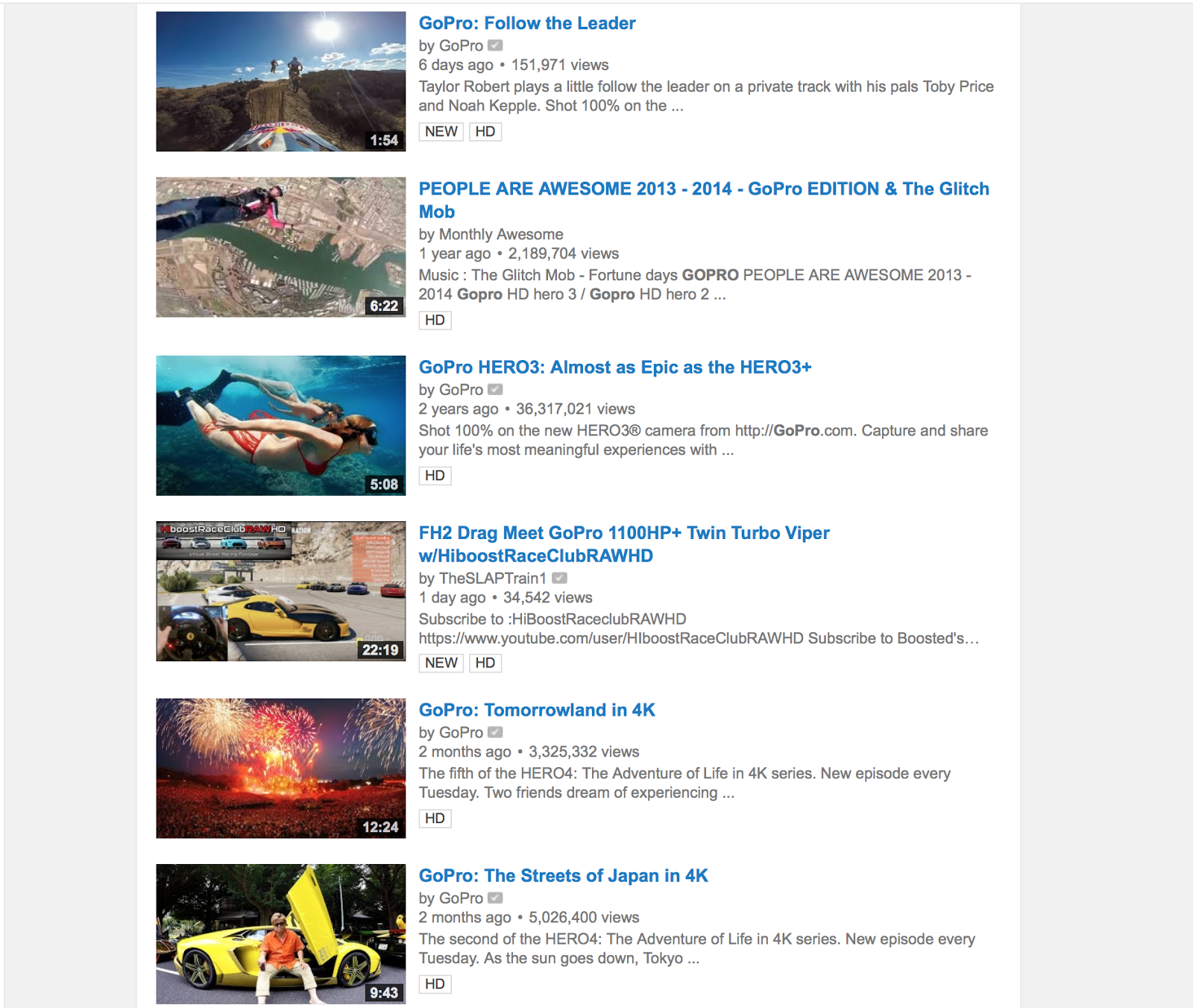
Task: Click HD badge under People Are Awesome video
Action: tap(435, 321)
